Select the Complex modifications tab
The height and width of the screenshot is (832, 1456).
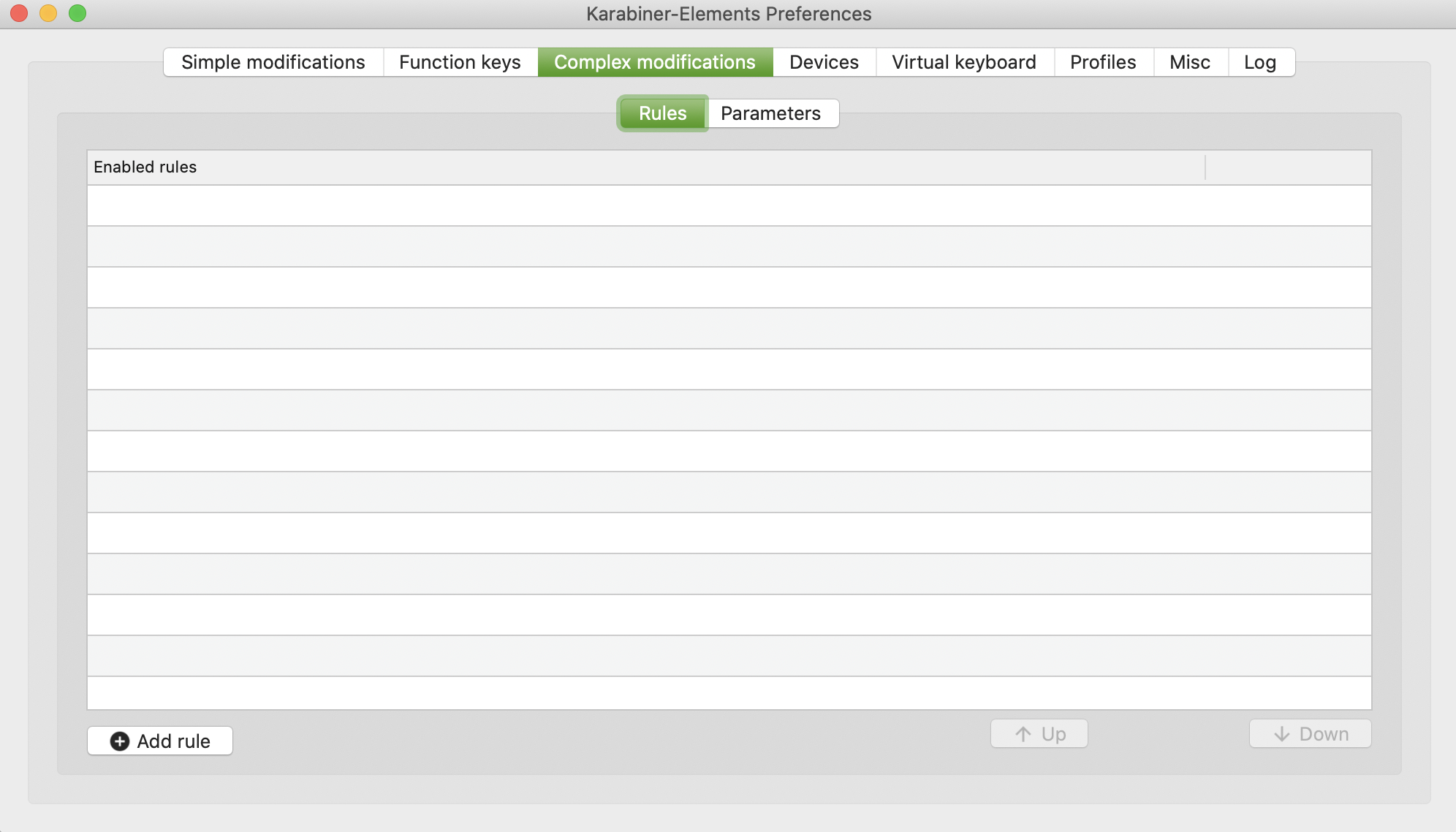[x=655, y=62]
